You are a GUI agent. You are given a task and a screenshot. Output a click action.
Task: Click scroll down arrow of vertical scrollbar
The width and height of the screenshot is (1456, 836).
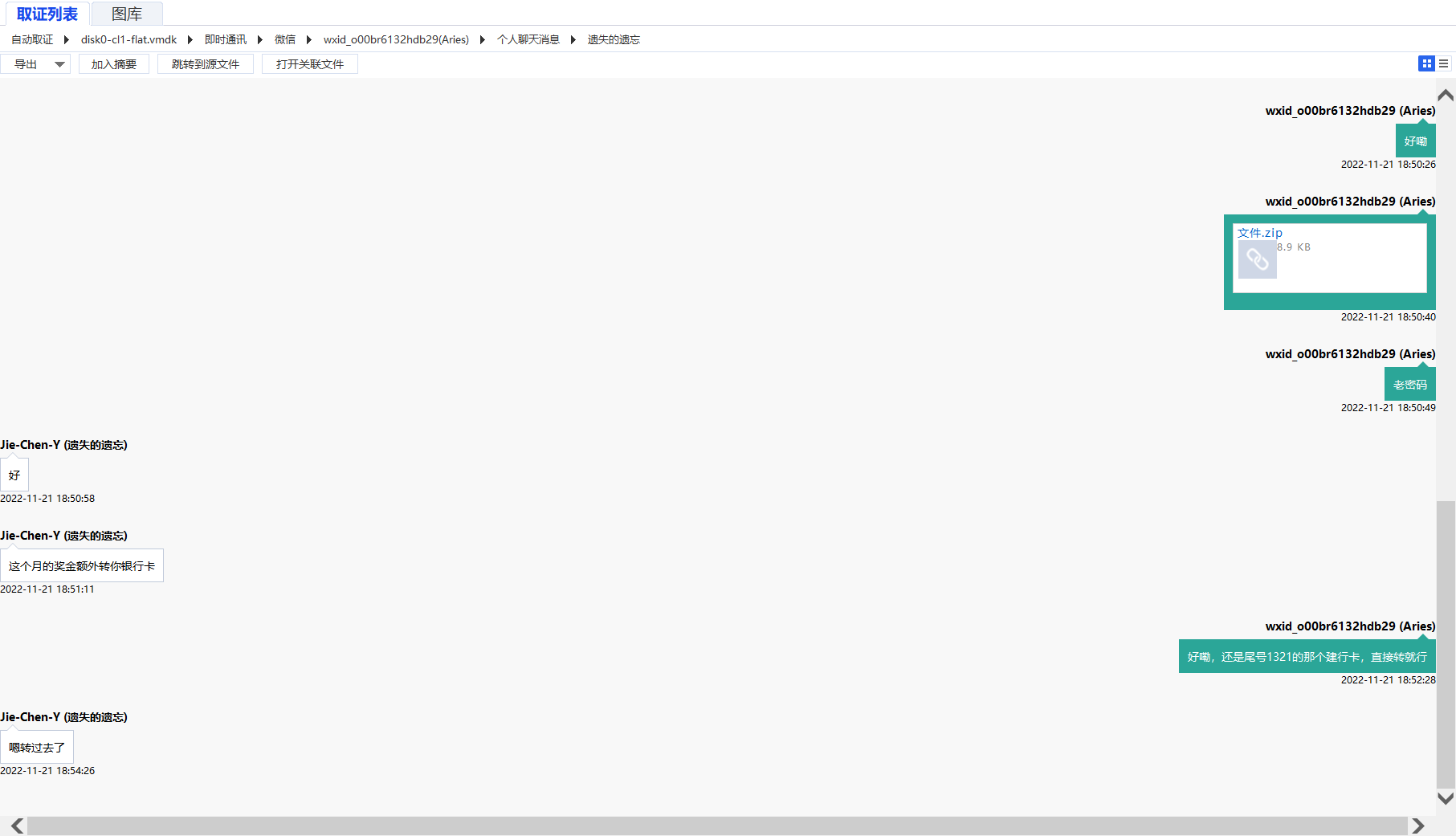coord(1446,798)
